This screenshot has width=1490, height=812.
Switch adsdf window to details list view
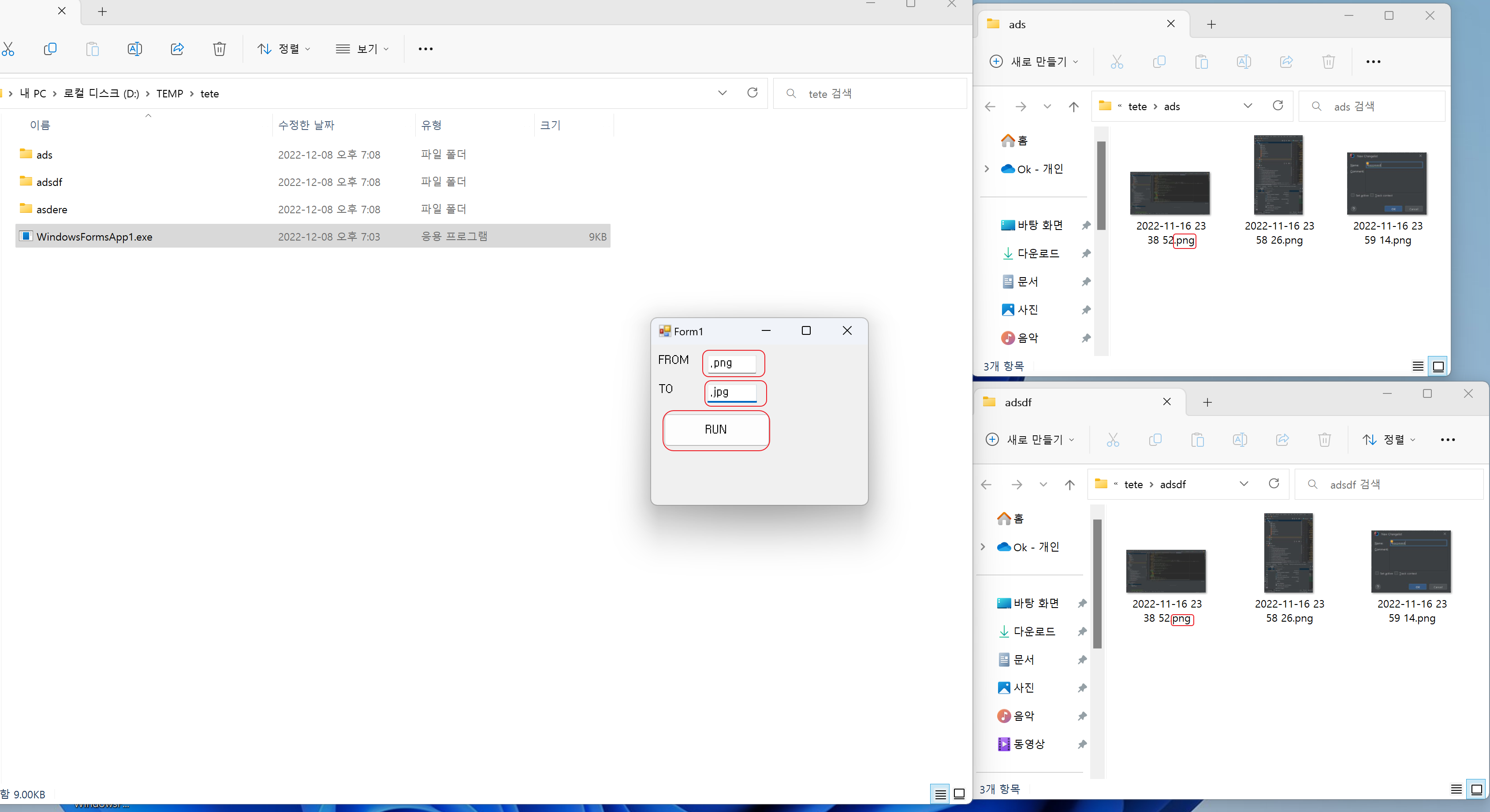tap(1456, 790)
